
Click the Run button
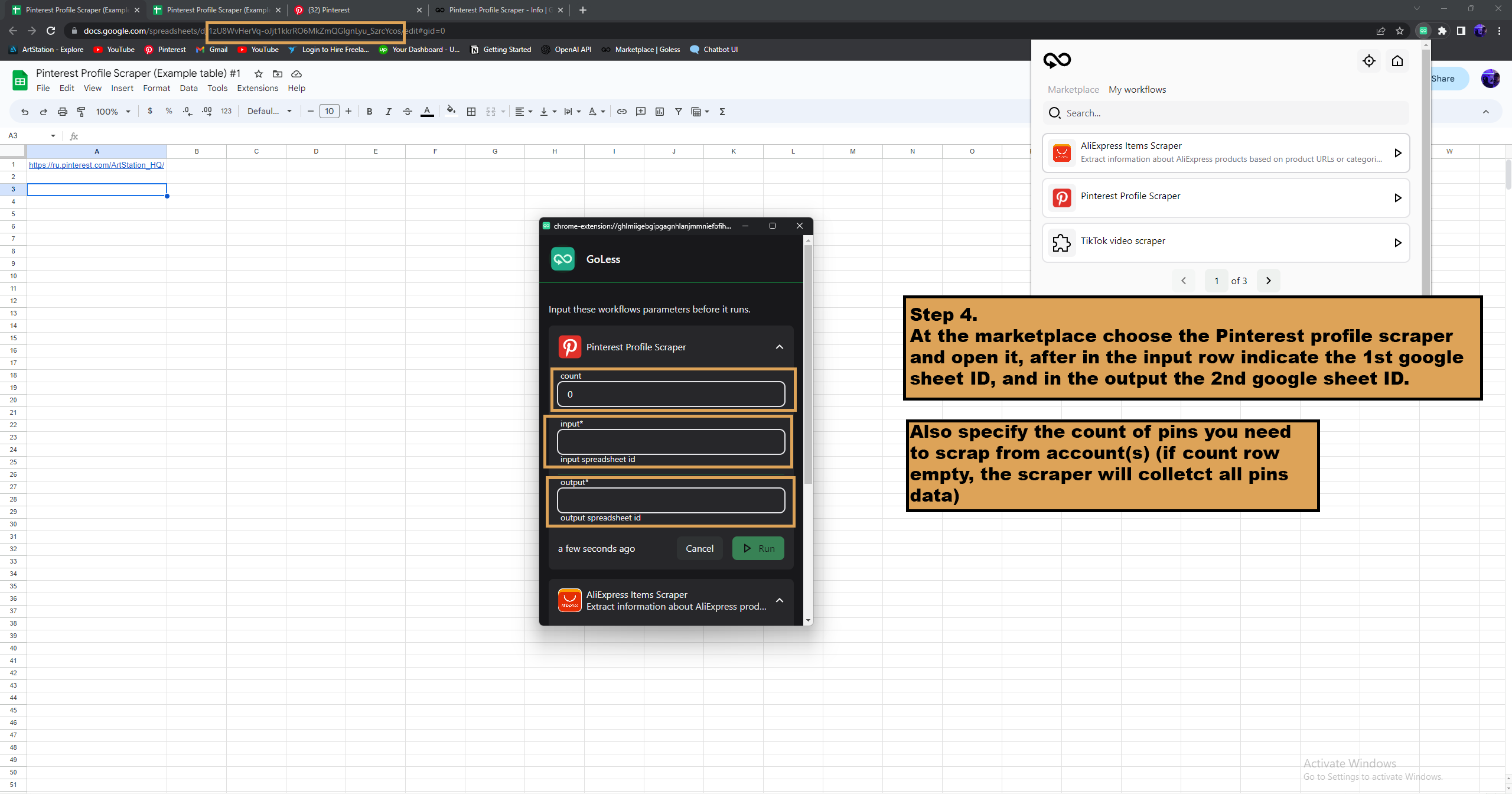pos(758,548)
